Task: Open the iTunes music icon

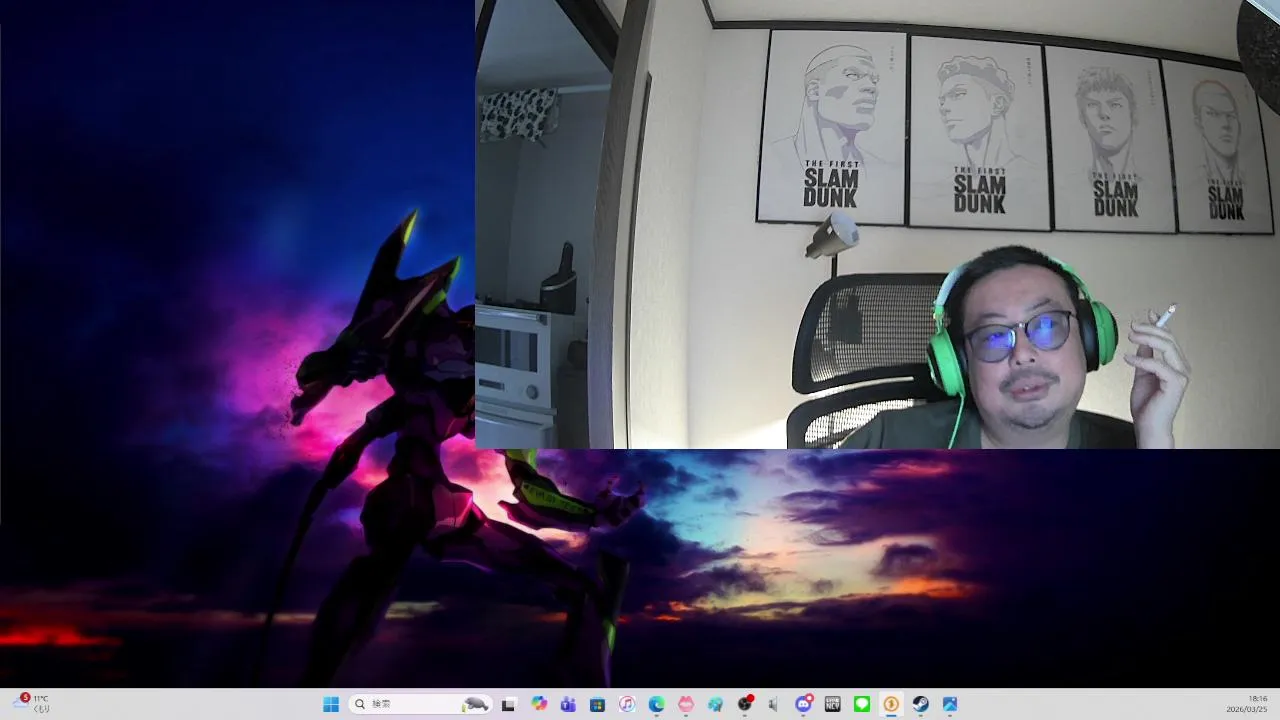Action: 626,704
